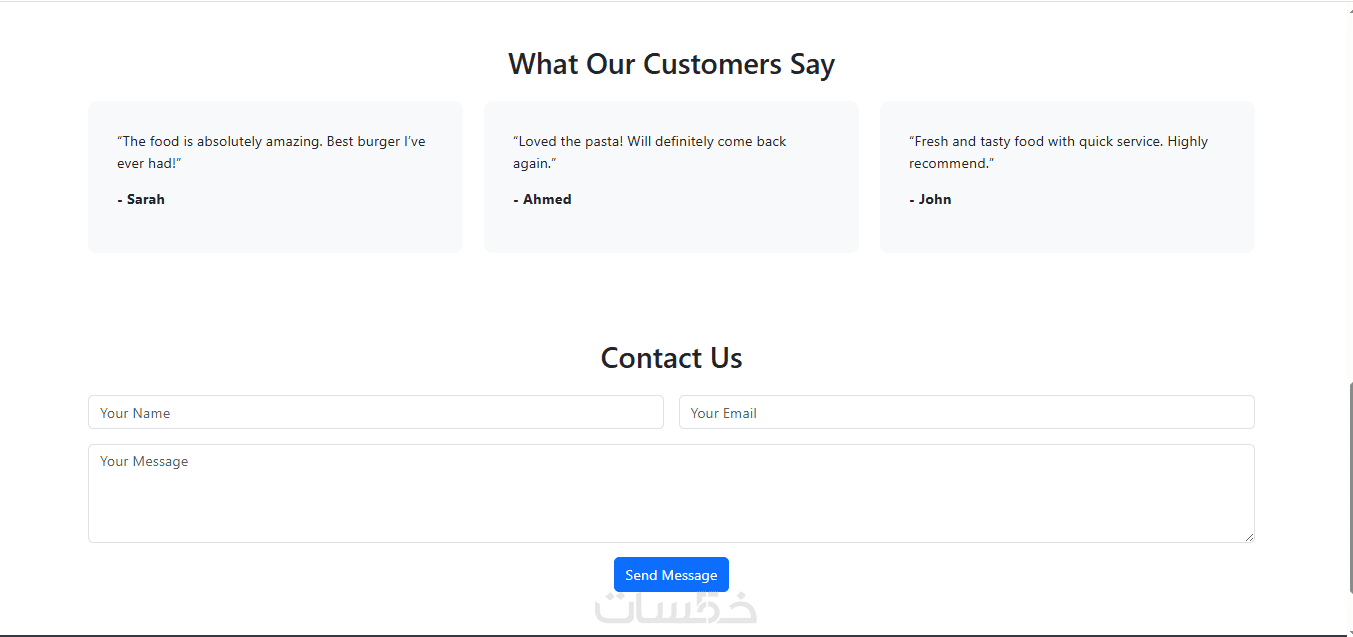Image resolution: width=1353 pixels, height=637 pixels.
Task: Select Sarah's testimonial card
Action: 275,230
